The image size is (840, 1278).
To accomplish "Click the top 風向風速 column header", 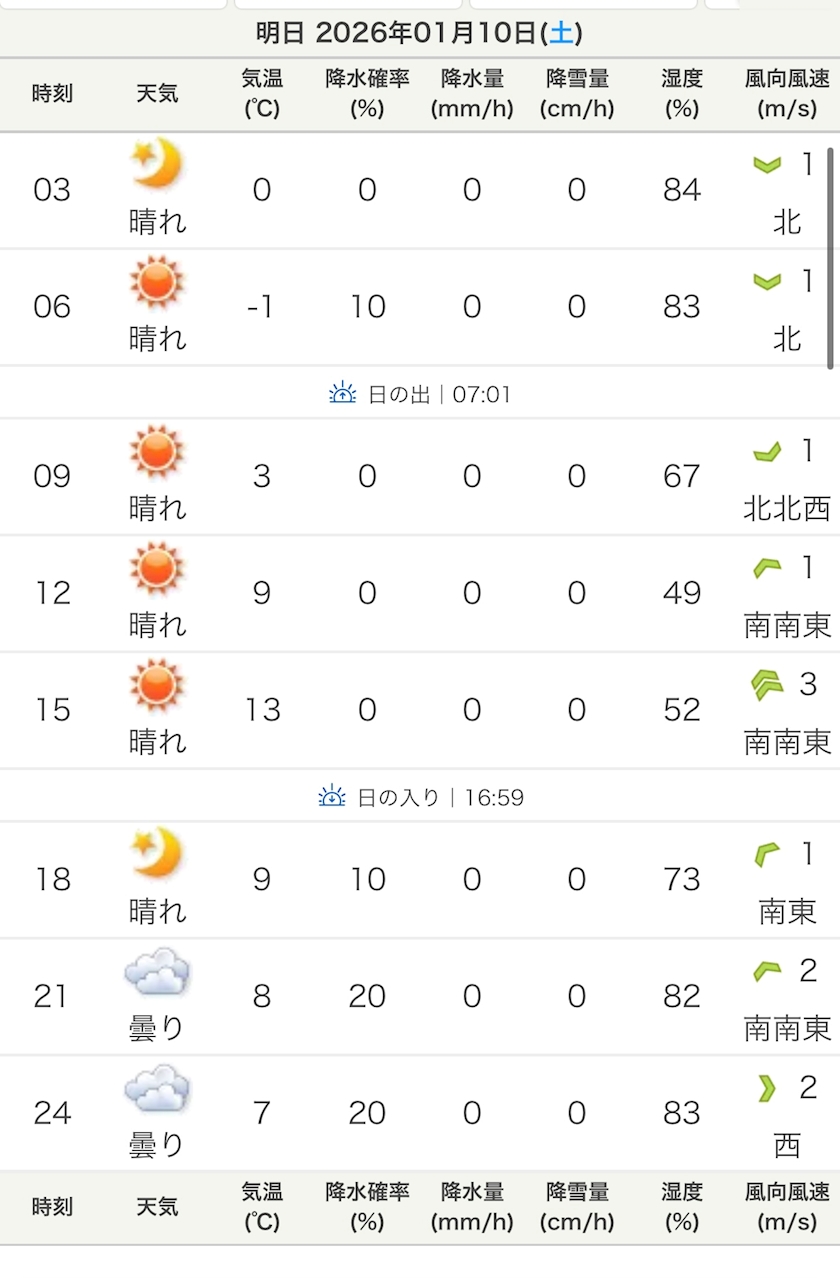I will point(787,94).
